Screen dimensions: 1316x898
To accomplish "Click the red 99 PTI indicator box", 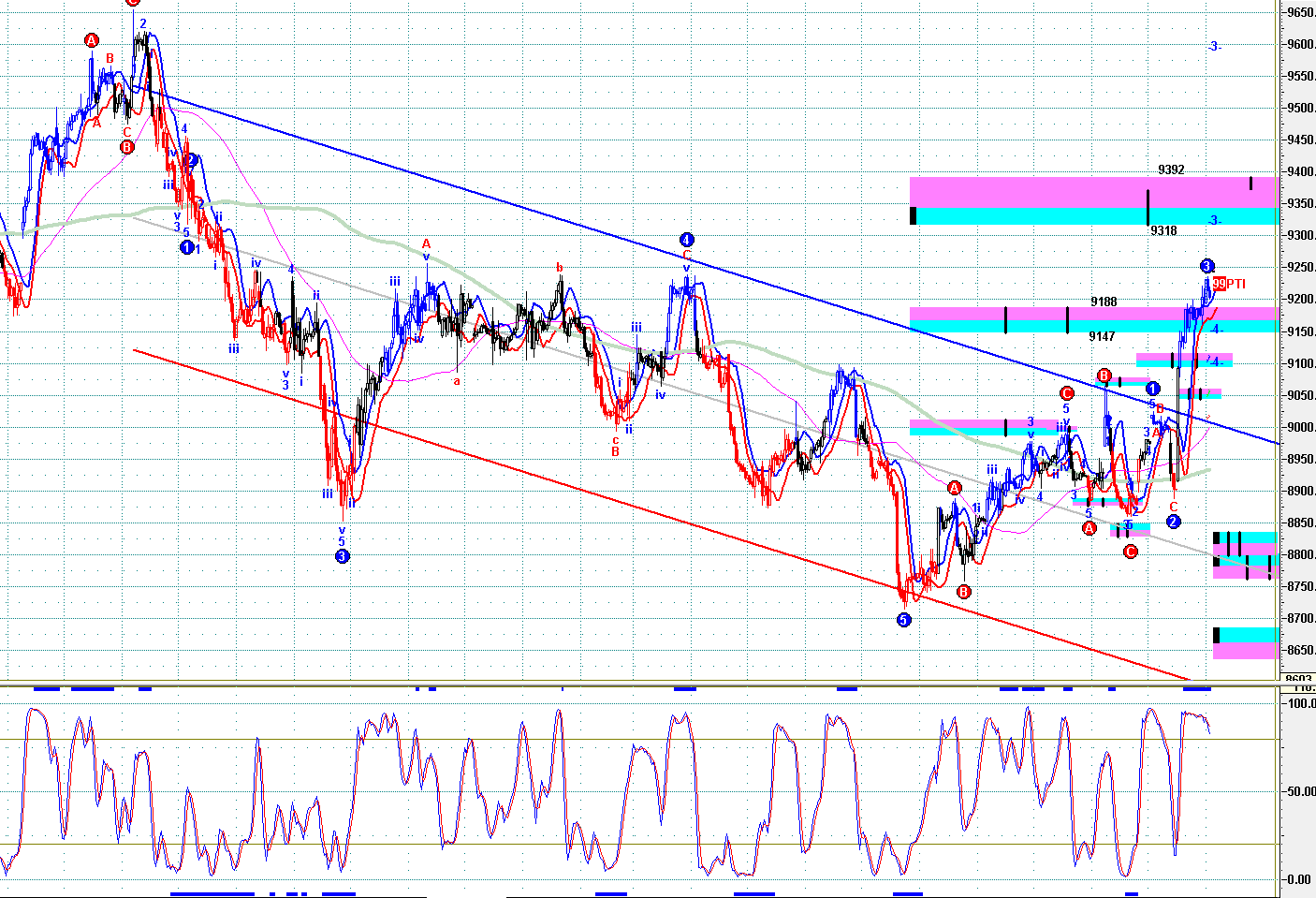I will click(x=1219, y=284).
